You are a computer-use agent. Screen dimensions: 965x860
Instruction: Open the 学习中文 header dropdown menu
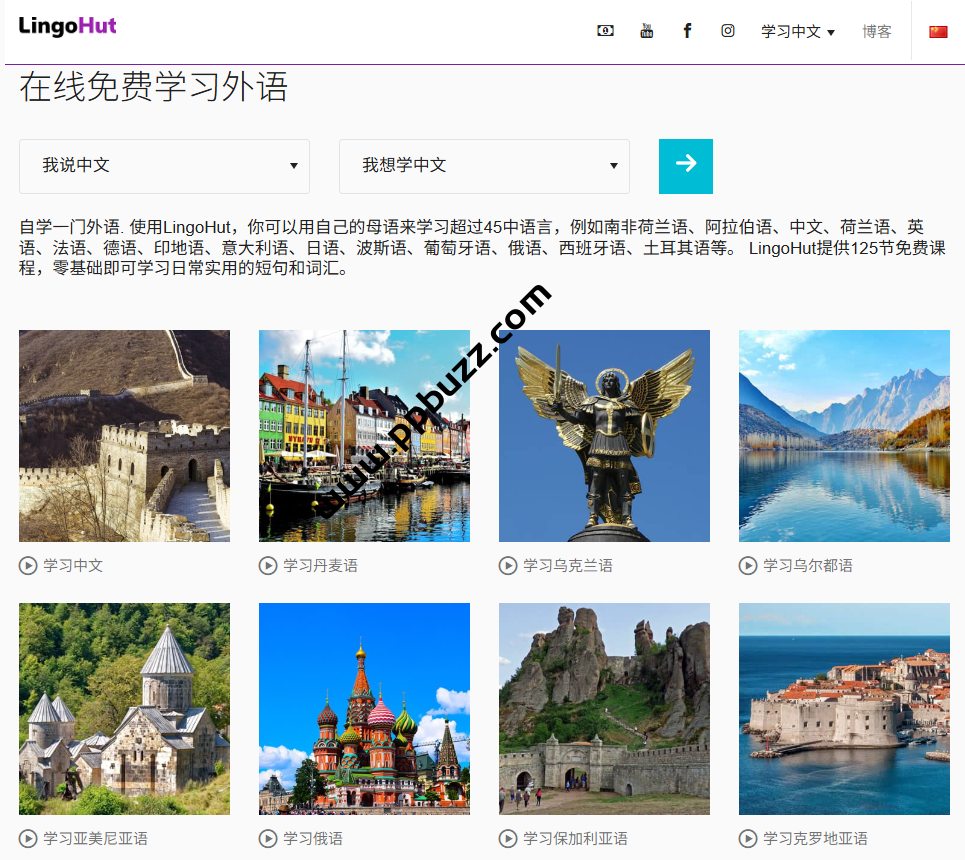(x=797, y=32)
